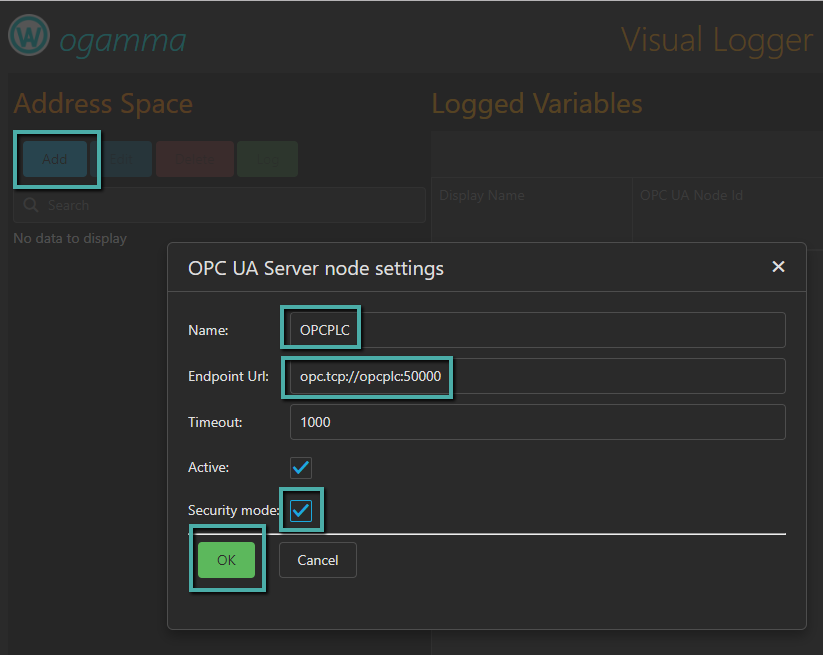Toggle the Active checkbox
This screenshot has width=823, height=655.
tap(301, 467)
